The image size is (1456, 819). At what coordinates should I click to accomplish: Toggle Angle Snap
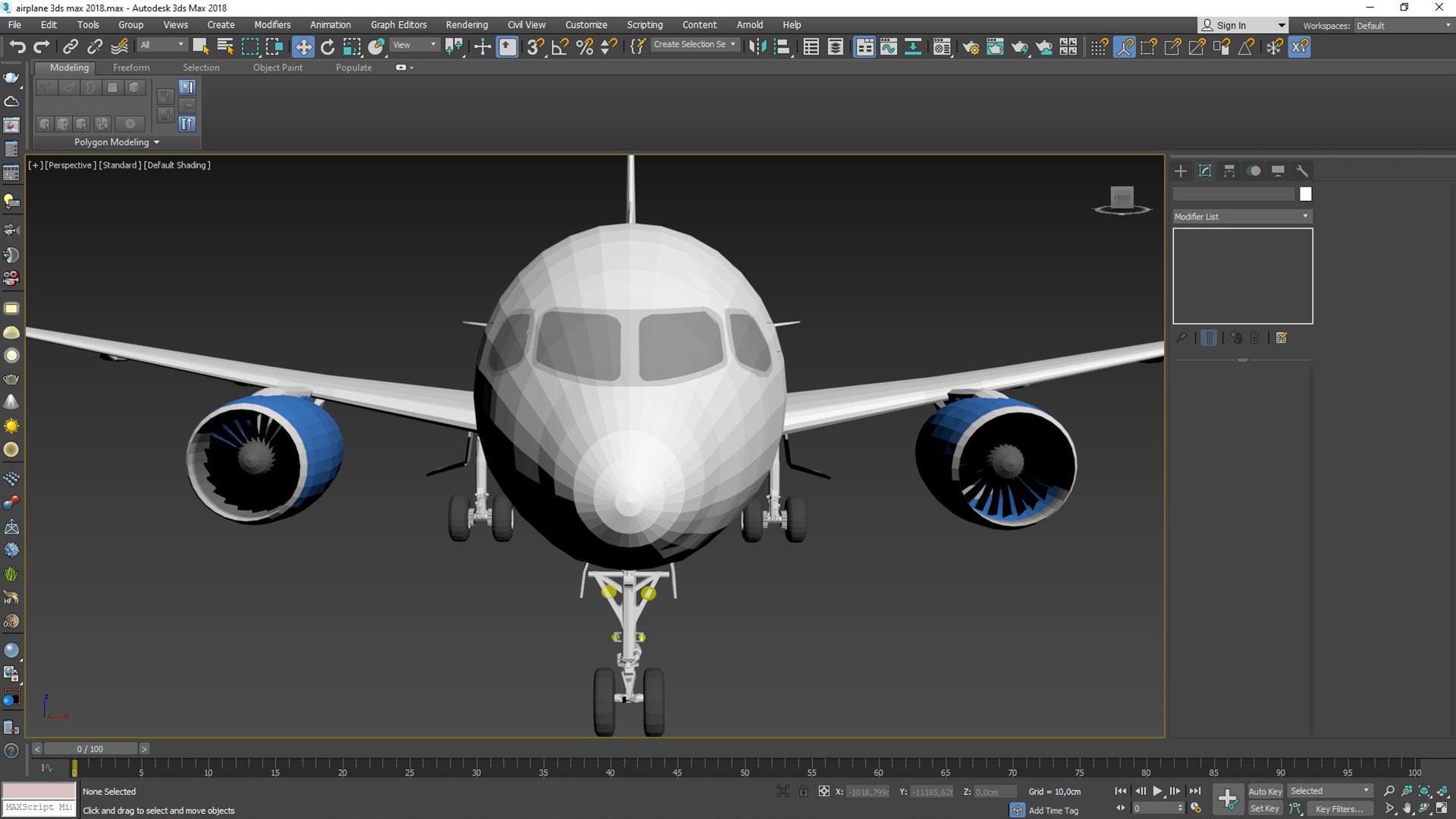(x=560, y=47)
